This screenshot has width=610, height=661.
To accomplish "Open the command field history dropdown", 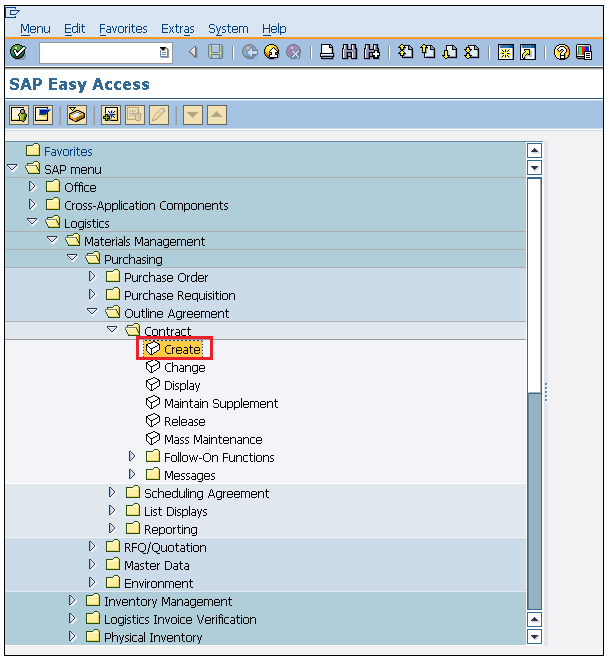I will [x=164, y=53].
